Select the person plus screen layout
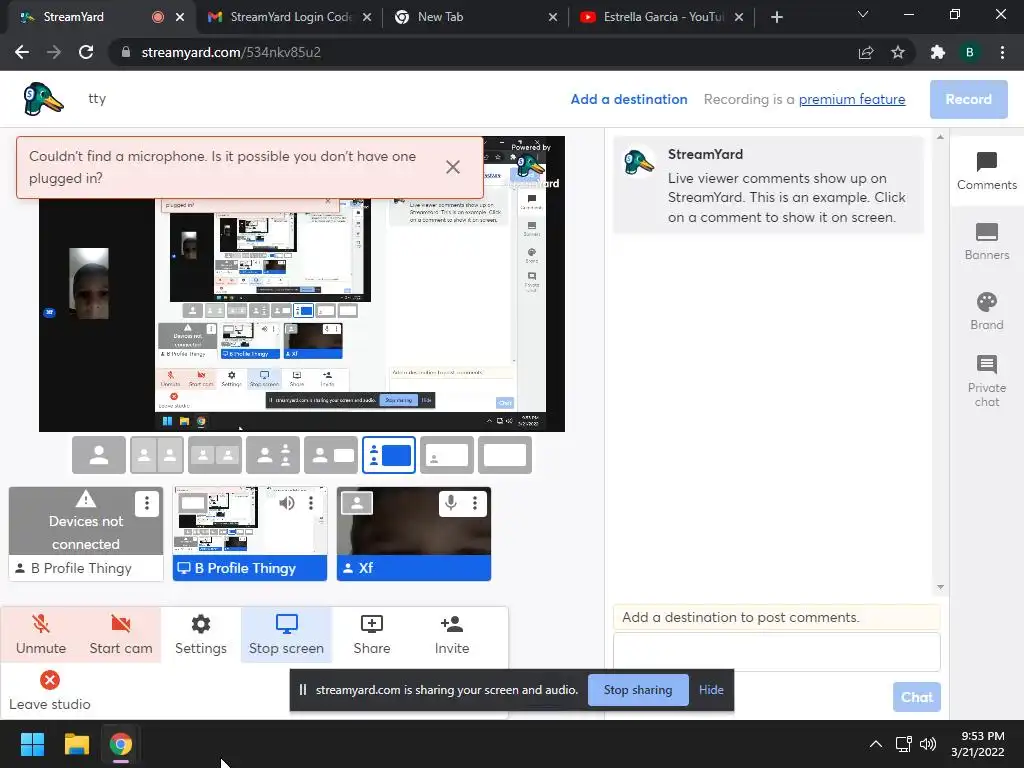The width and height of the screenshot is (1024, 768). point(330,455)
